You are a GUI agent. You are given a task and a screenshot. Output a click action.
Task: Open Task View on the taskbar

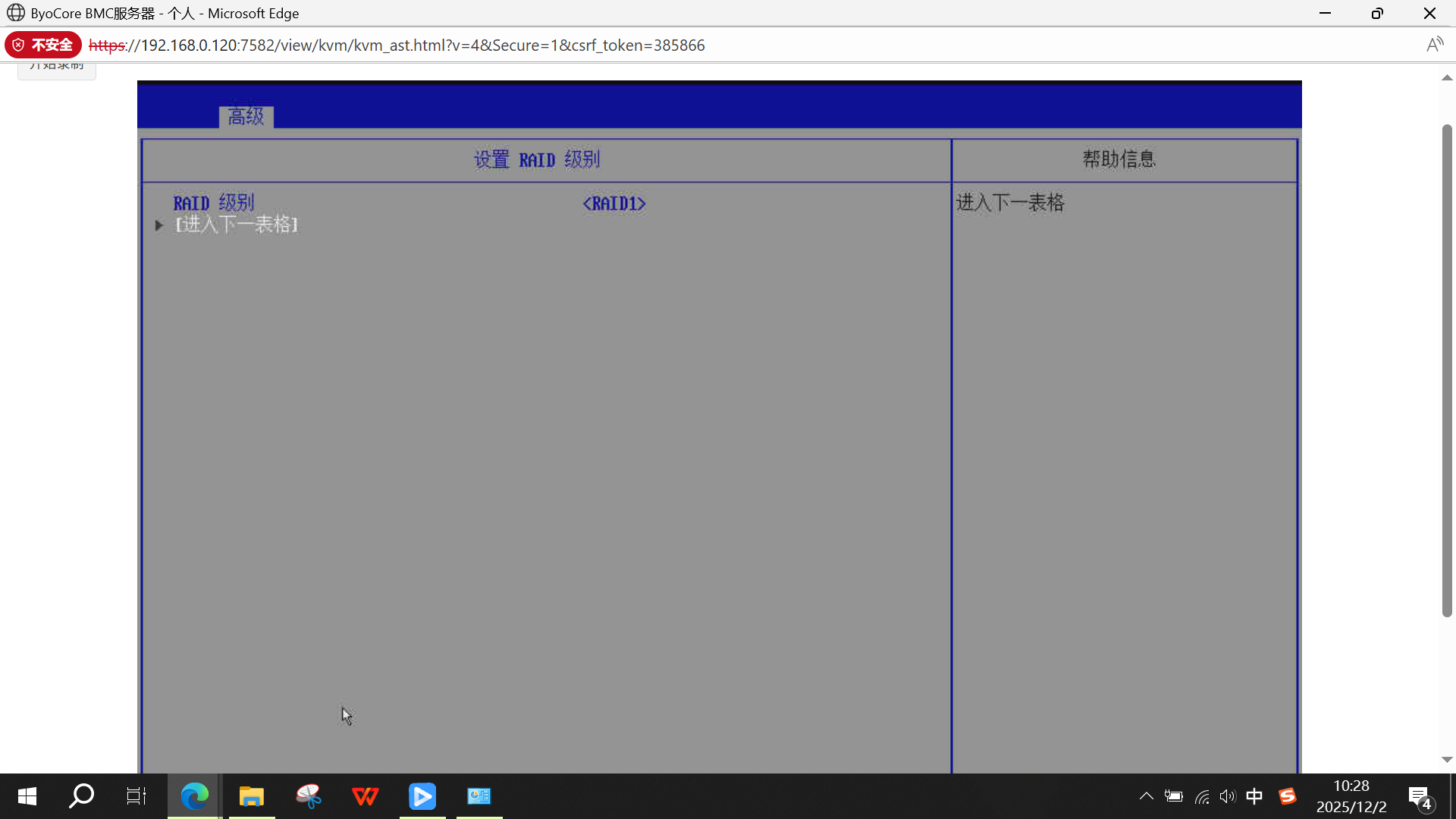coord(136,796)
